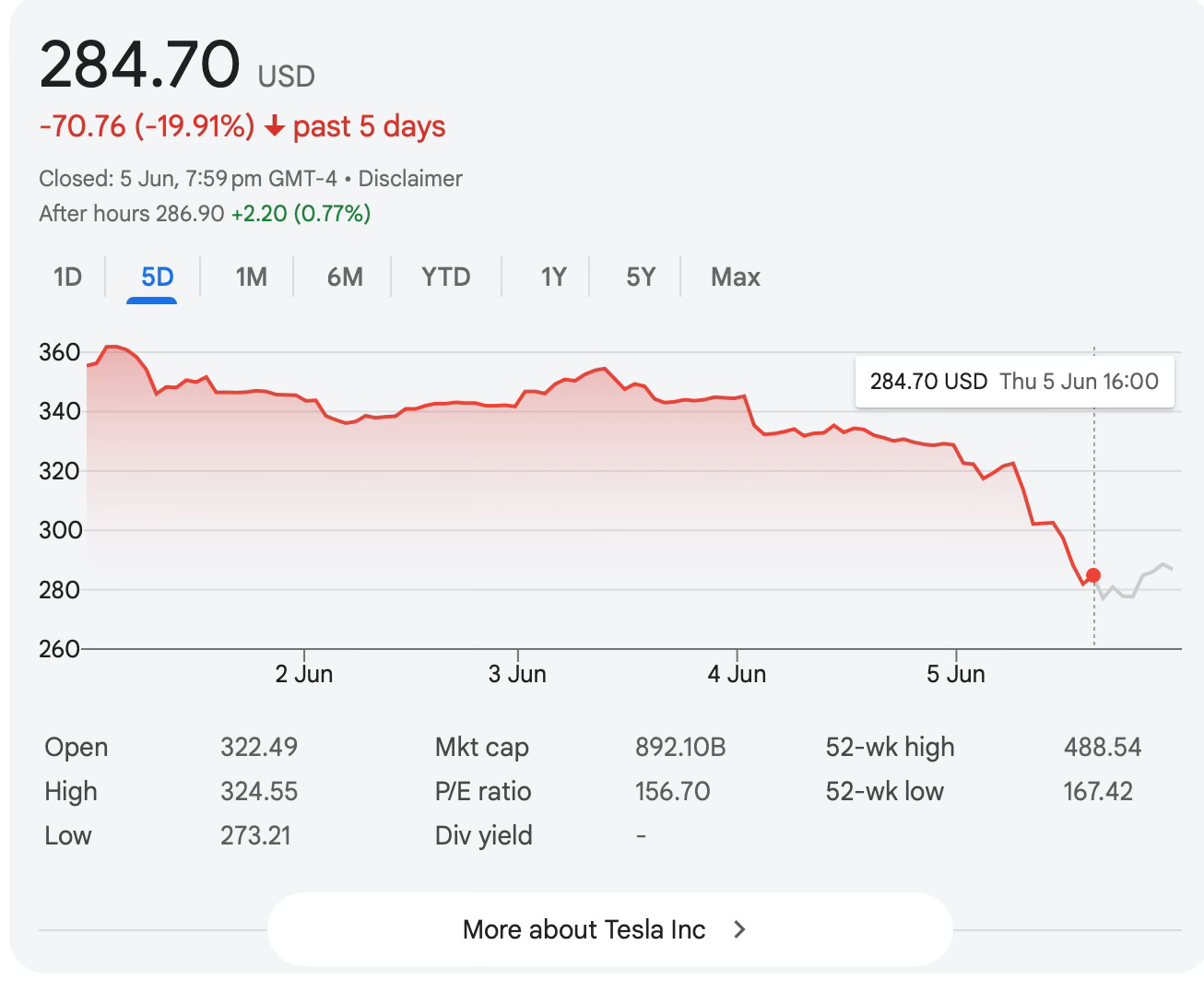Screen dimensions: 1204x992
Task: Select the 1D time range tab
Action: click(x=67, y=277)
